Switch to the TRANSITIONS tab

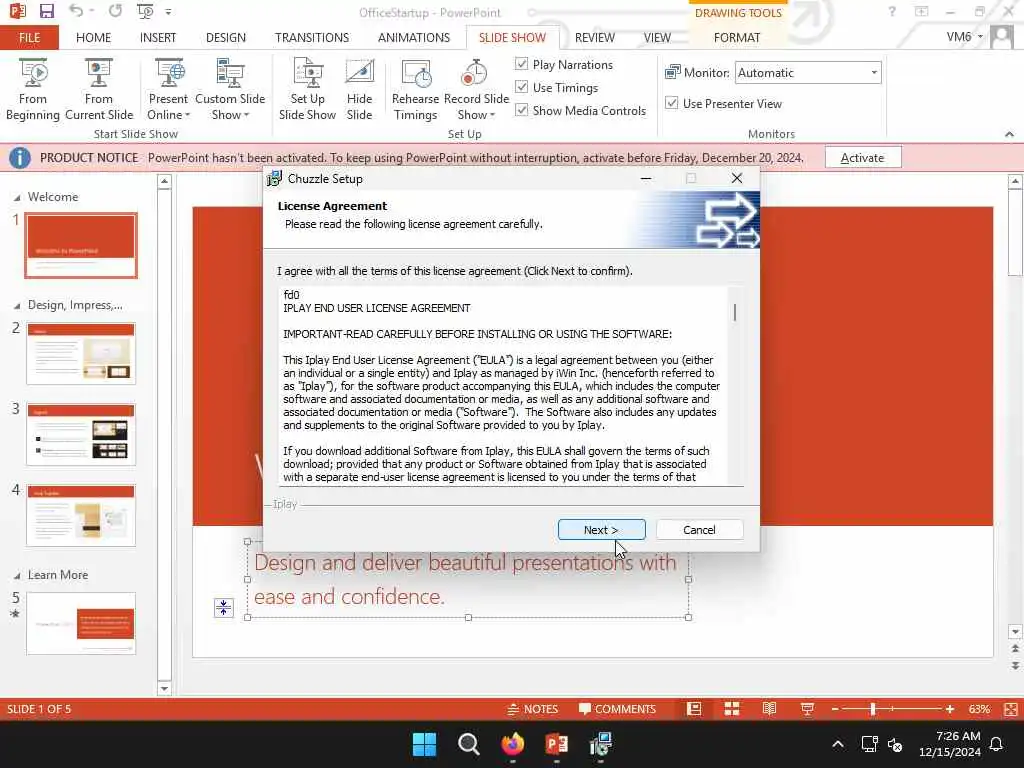tap(312, 37)
